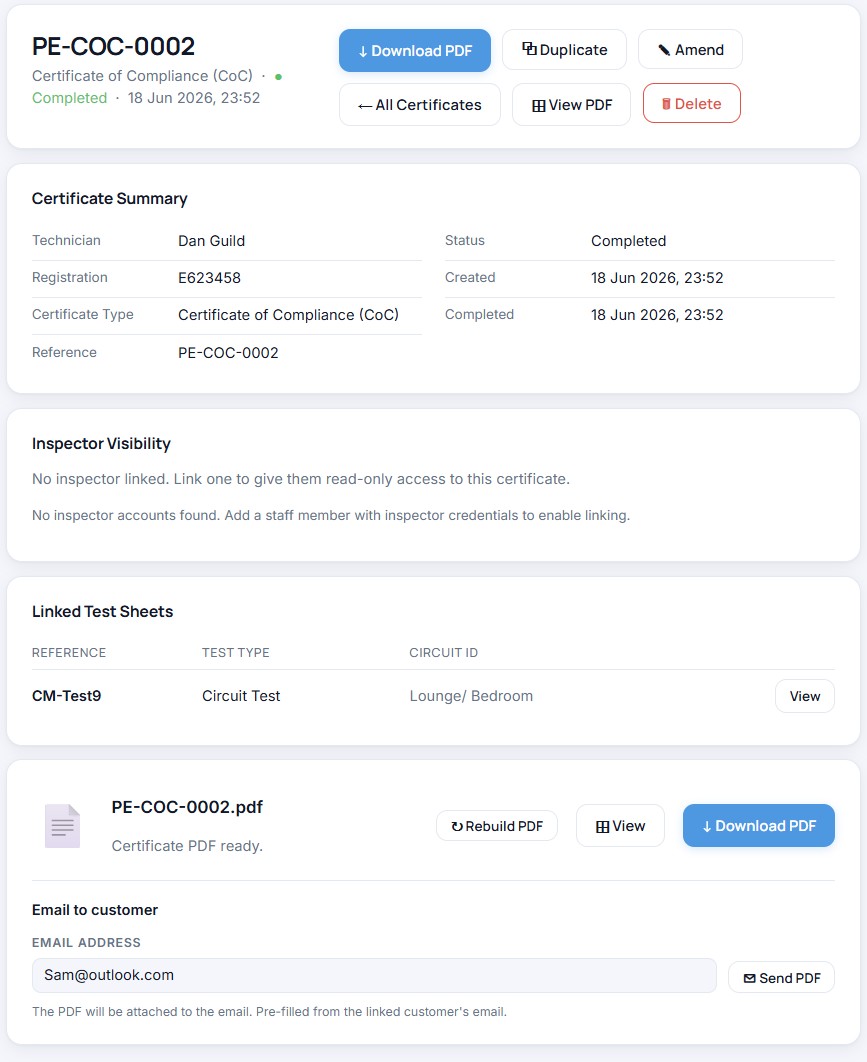Duplicate this certificate
The image size is (867, 1062).
click(564, 49)
